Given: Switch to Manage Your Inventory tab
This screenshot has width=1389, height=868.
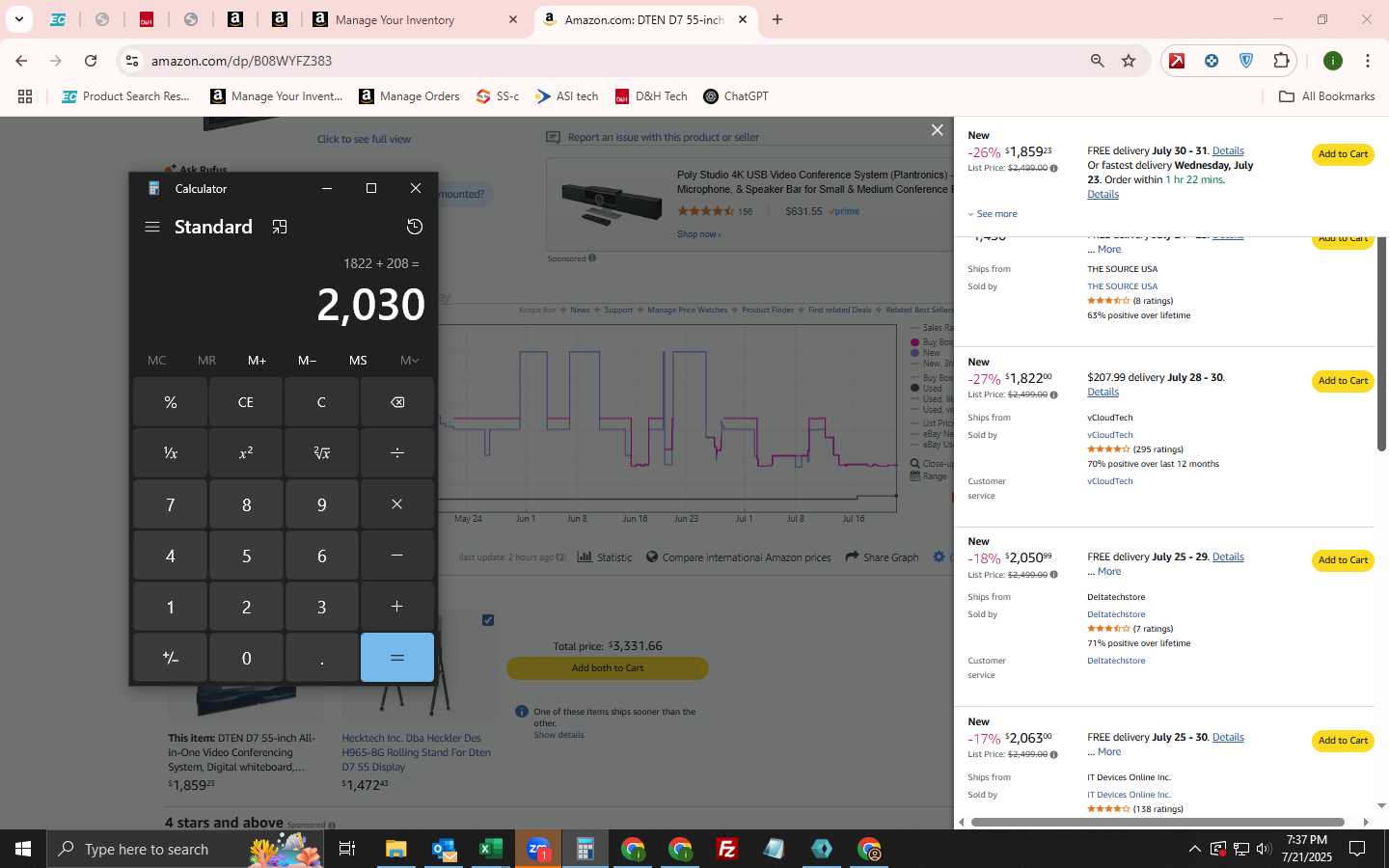Looking at the screenshot, I should point(415,19).
